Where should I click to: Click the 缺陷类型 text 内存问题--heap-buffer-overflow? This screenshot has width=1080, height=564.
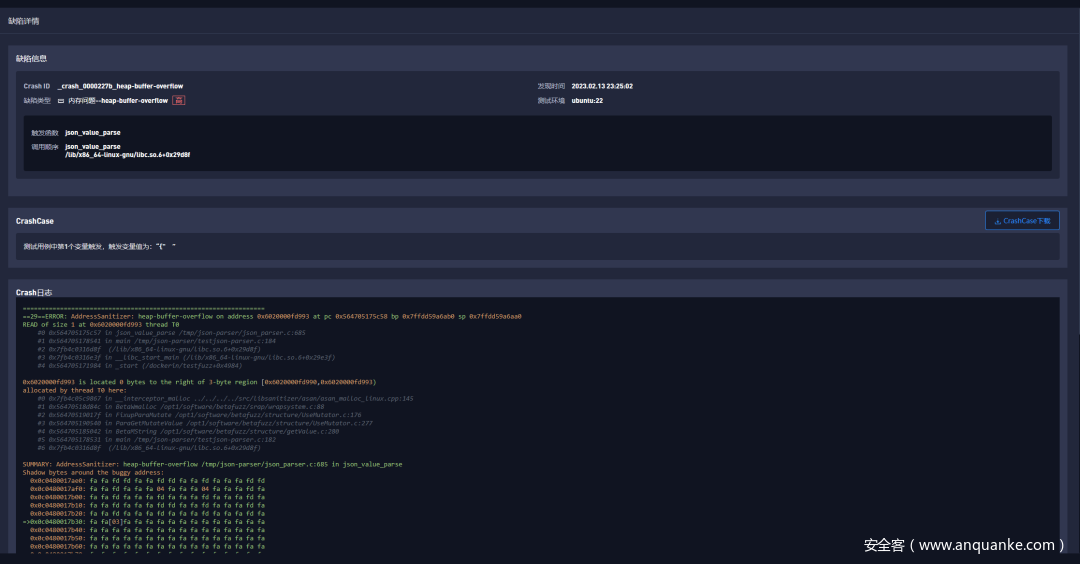coord(117,100)
